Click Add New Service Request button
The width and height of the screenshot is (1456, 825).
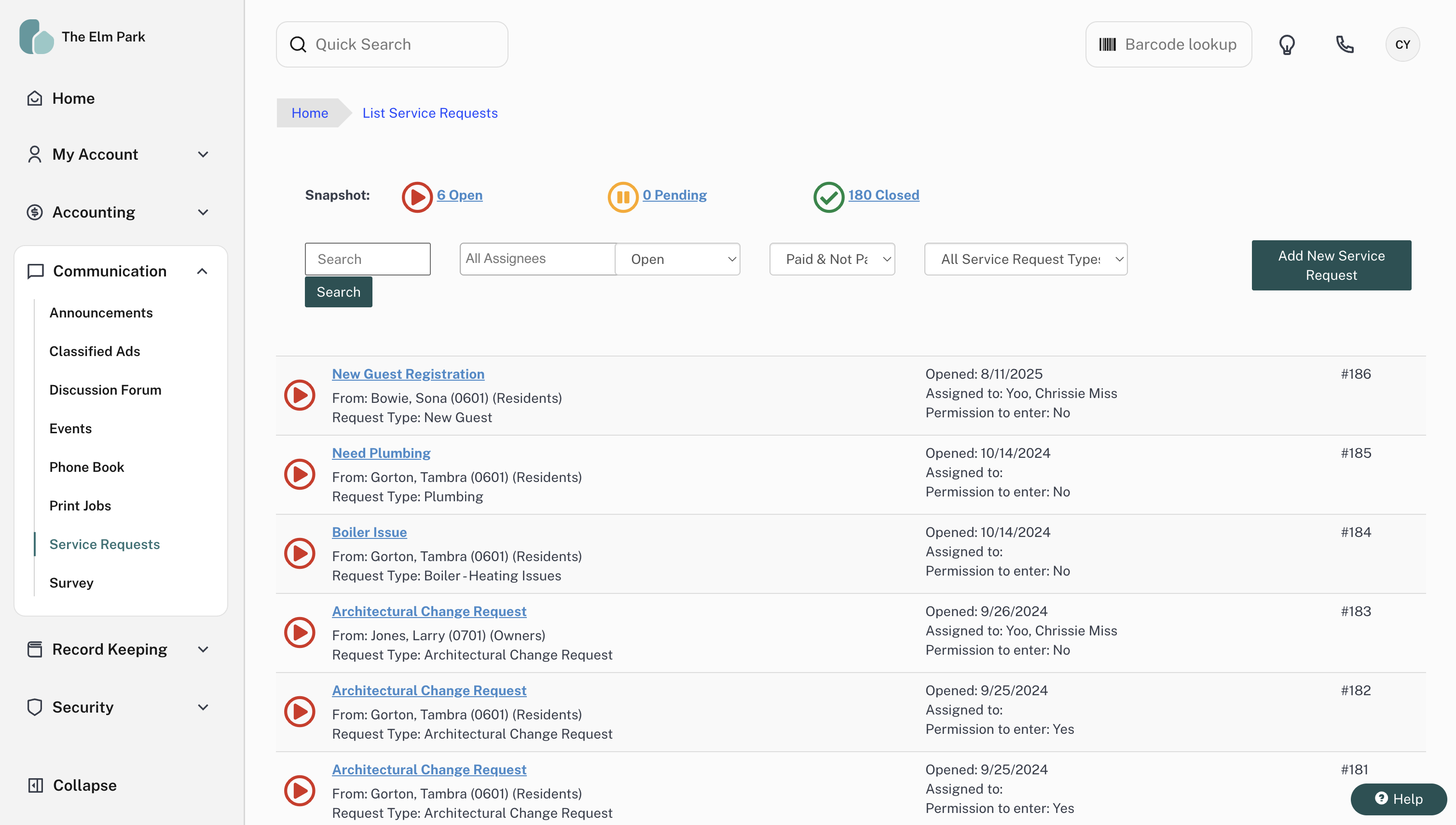point(1331,265)
